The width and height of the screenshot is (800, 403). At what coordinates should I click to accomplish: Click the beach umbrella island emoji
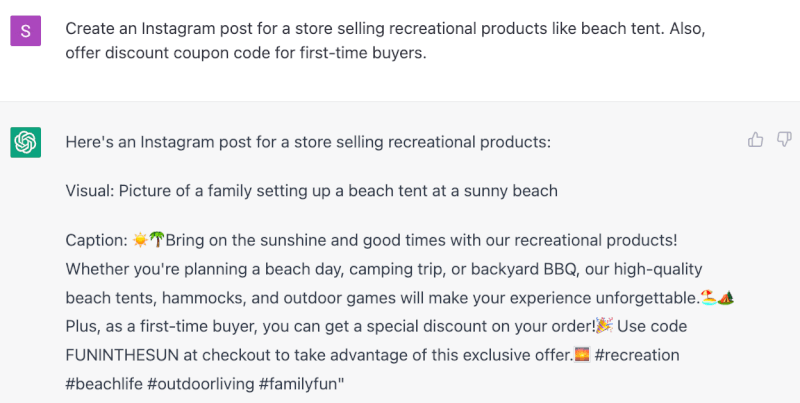(x=708, y=297)
